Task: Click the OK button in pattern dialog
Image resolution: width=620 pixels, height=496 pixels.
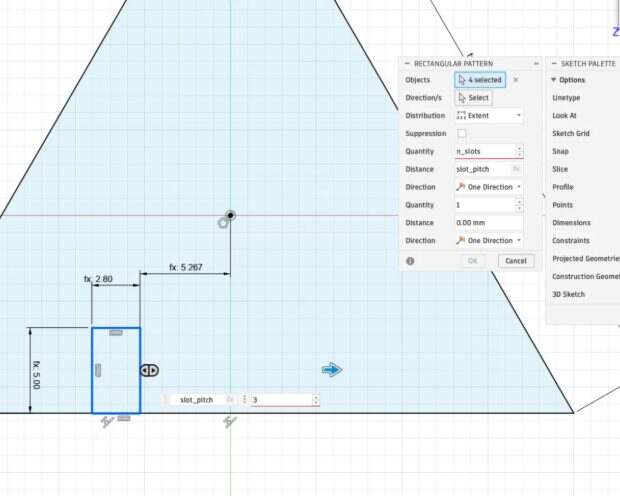Action: point(473,261)
